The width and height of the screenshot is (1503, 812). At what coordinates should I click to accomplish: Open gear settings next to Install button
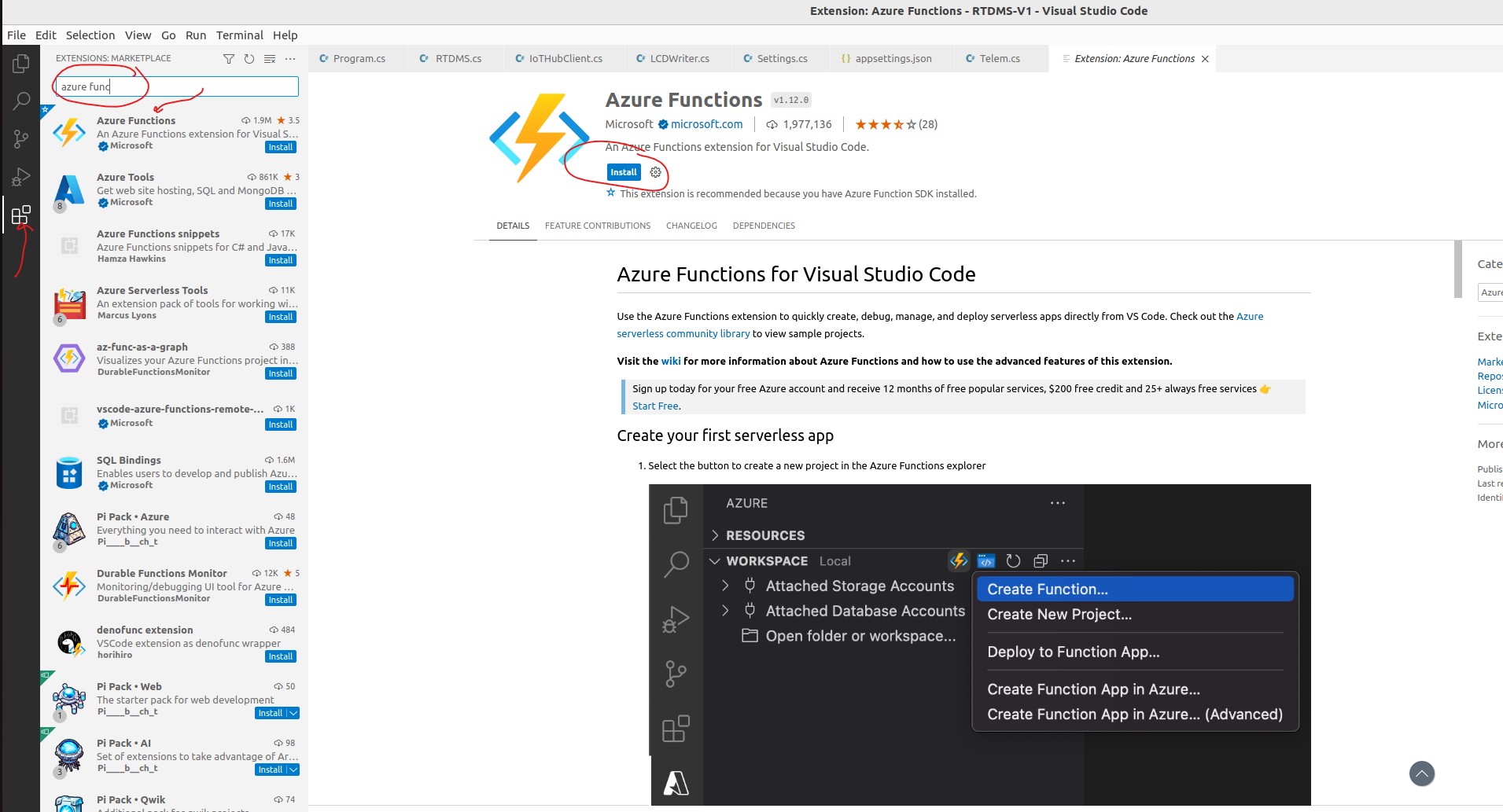click(x=655, y=172)
